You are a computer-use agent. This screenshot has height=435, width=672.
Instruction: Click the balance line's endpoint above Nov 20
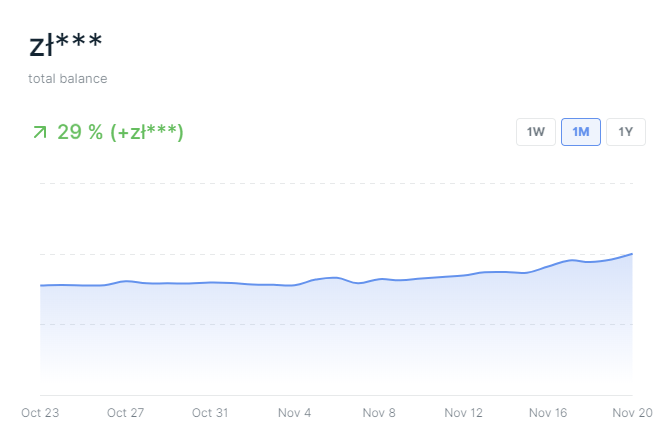pos(632,254)
